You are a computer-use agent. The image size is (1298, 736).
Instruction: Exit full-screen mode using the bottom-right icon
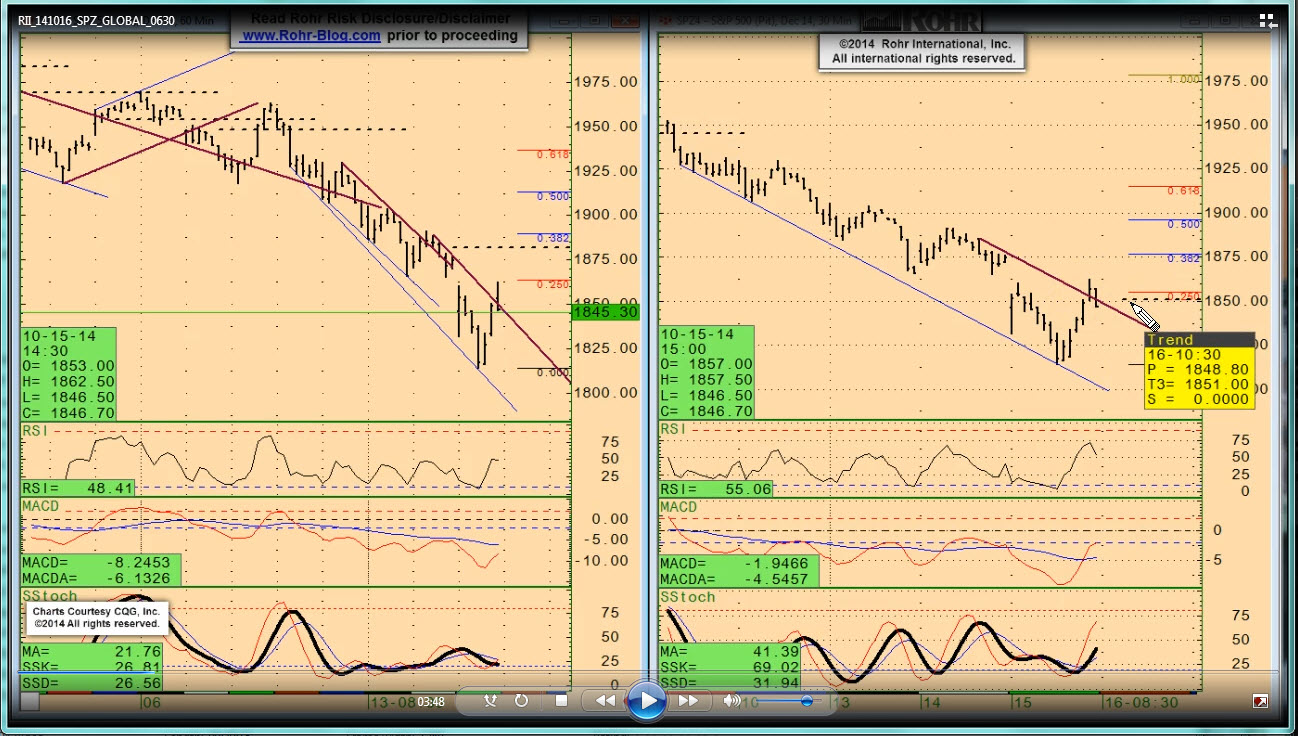pos(1260,702)
